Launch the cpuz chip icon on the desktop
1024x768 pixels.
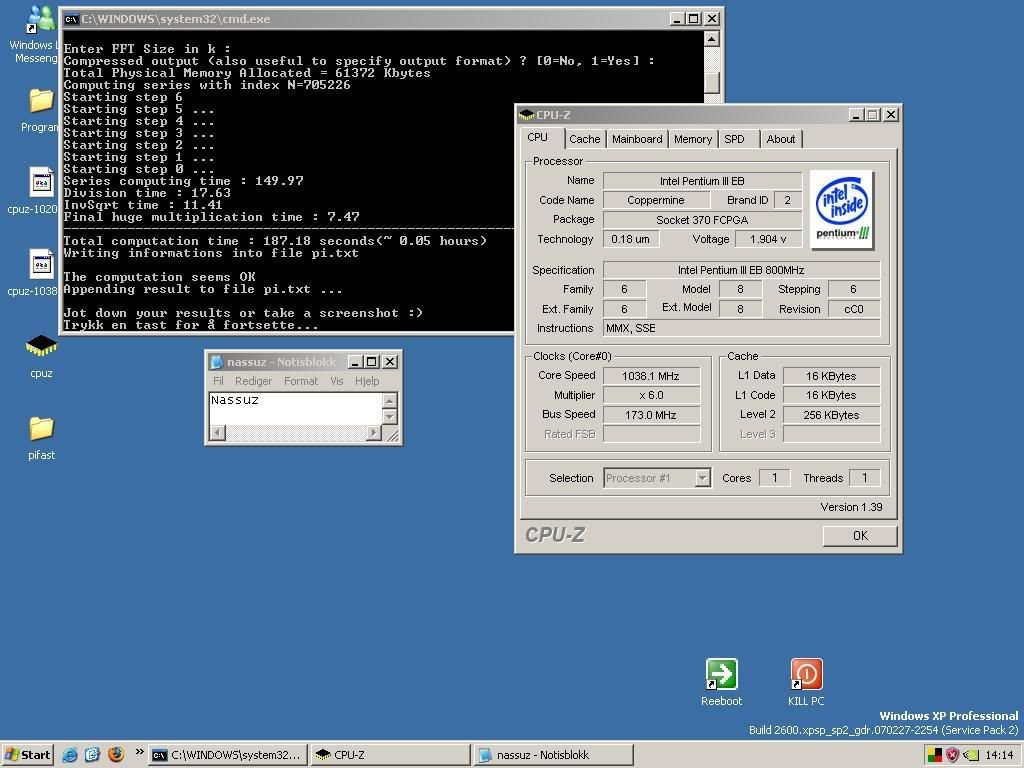[x=41, y=345]
